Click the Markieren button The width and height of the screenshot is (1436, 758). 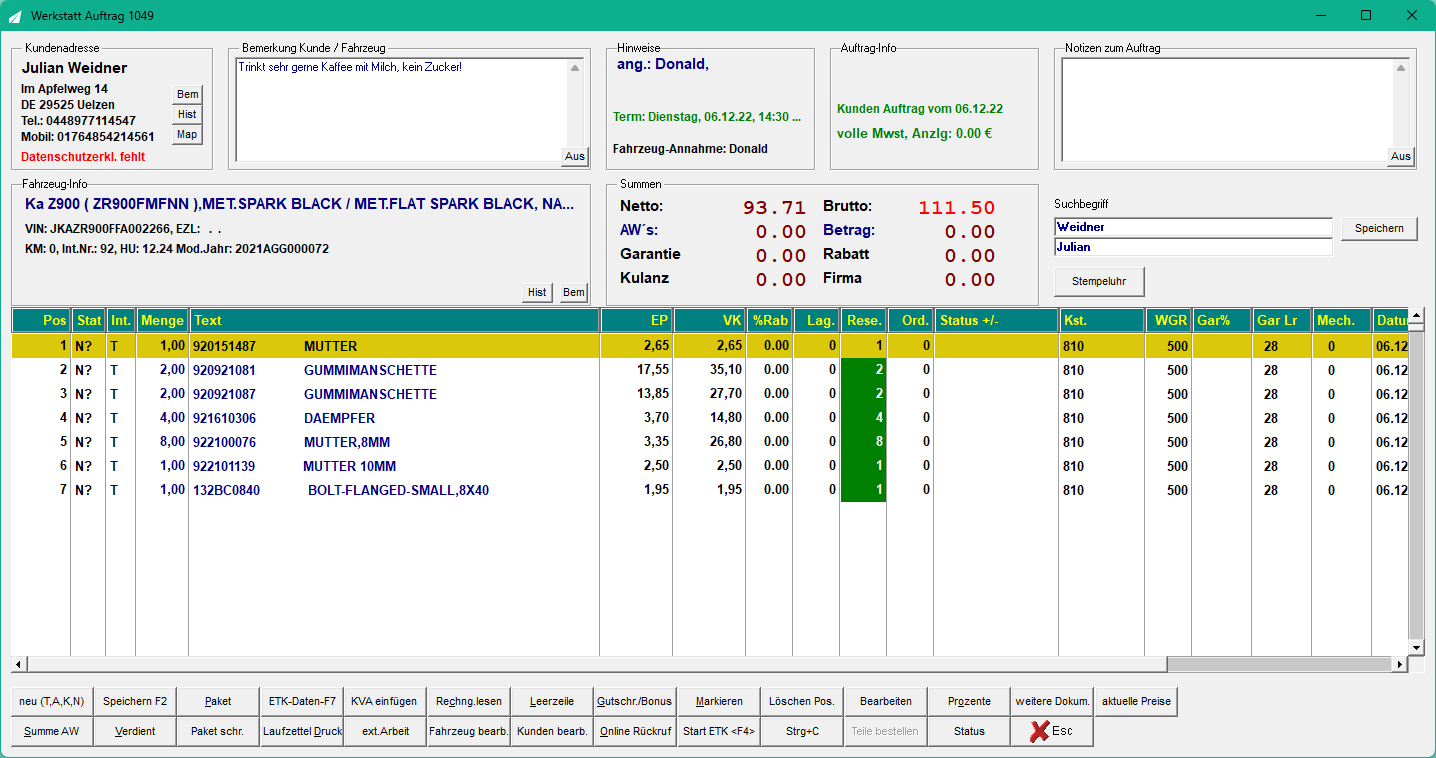(719, 702)
